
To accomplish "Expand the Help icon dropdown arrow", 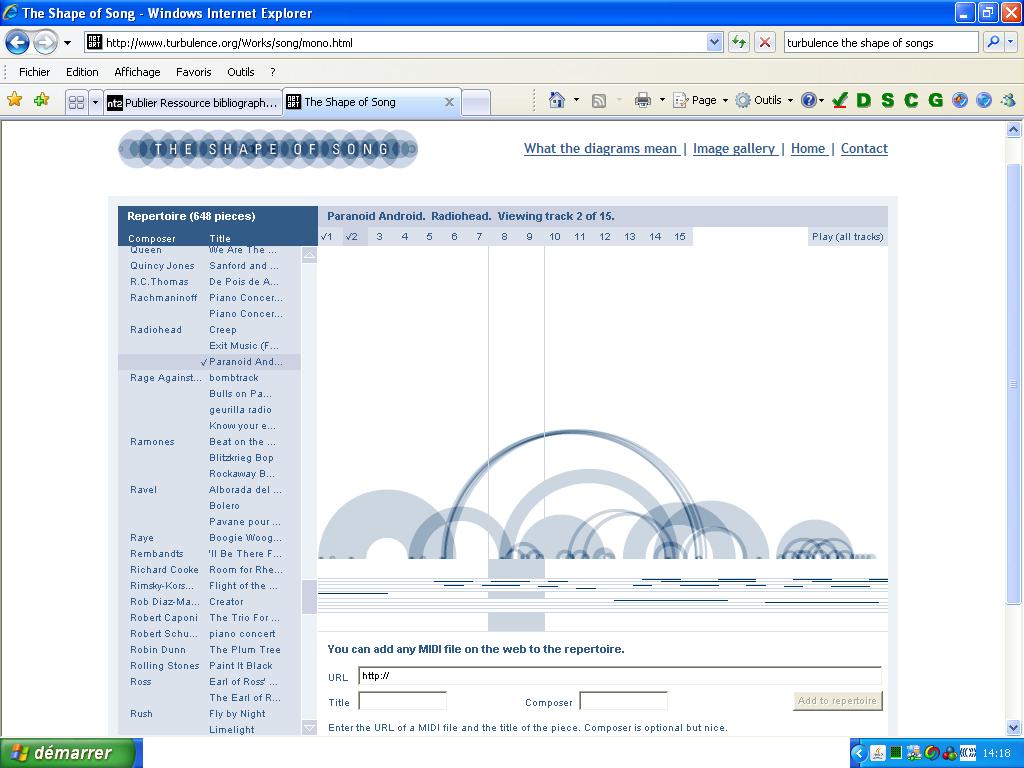I will tap(821, 100).
